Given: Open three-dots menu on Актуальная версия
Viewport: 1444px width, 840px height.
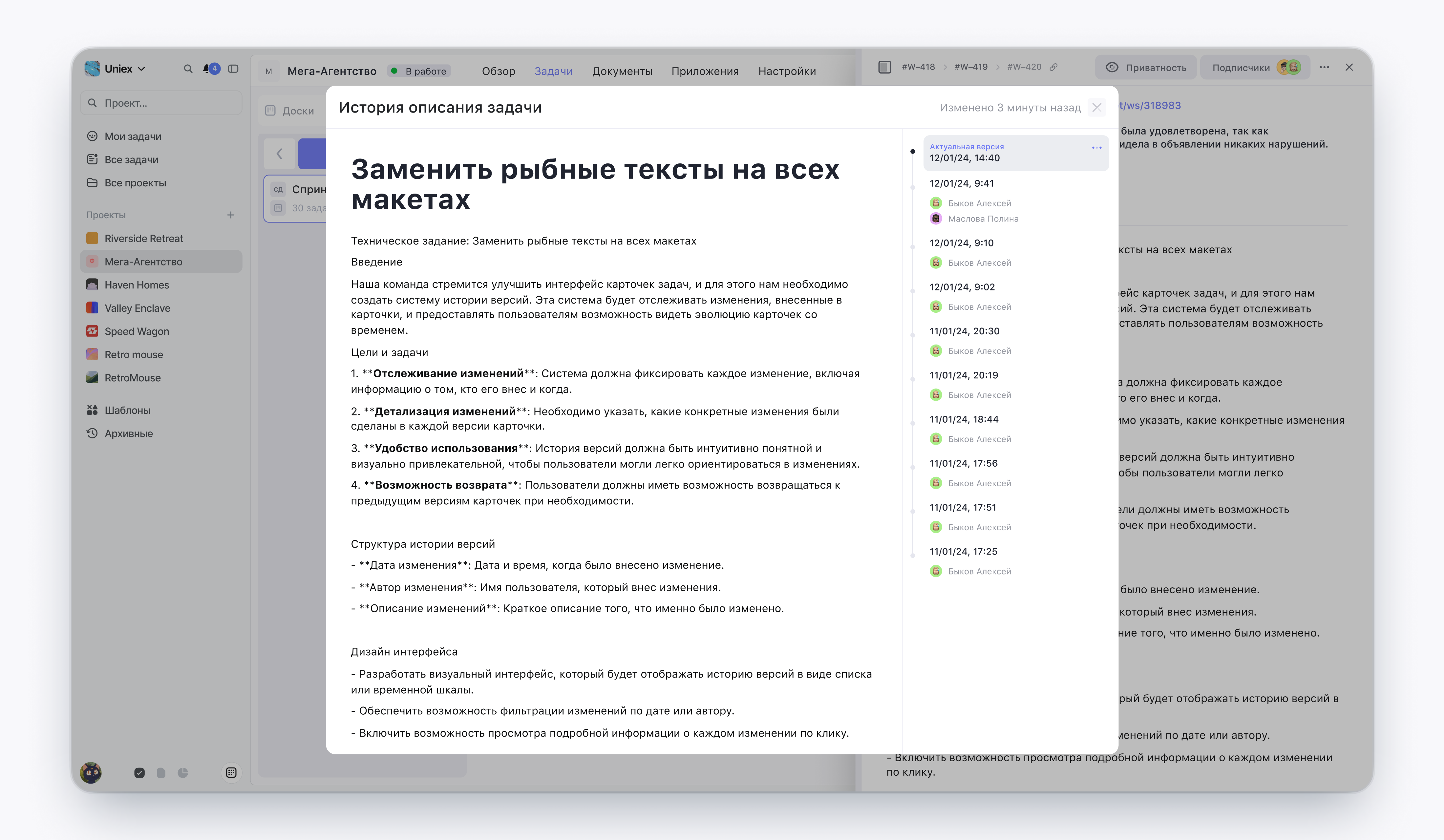Looking at the screenshot, I should point(1097,148).
